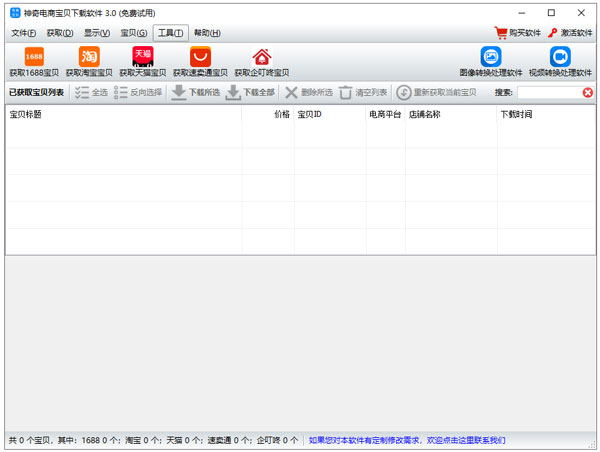Sort by 价格 column header
600x452 pixels.
point(268,114)
